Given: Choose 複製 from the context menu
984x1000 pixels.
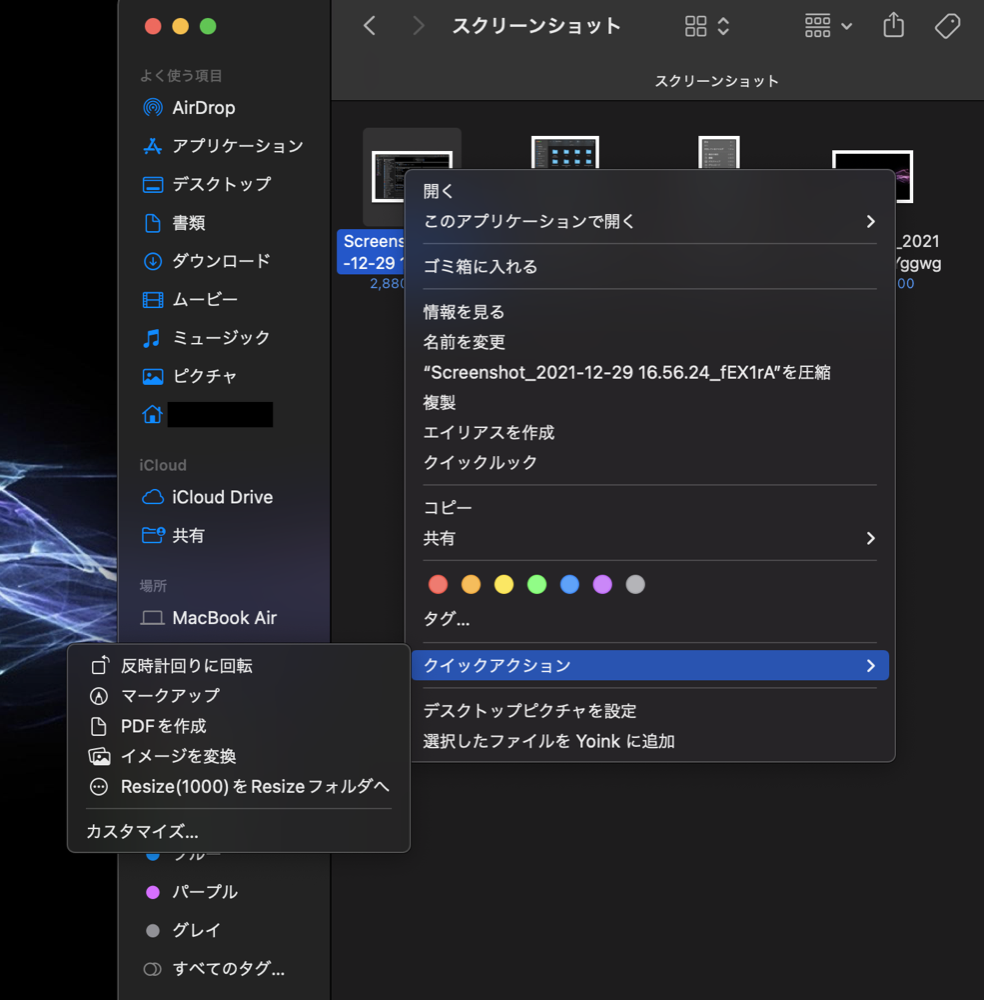Looking at the screenshot, I should (650, 402).
